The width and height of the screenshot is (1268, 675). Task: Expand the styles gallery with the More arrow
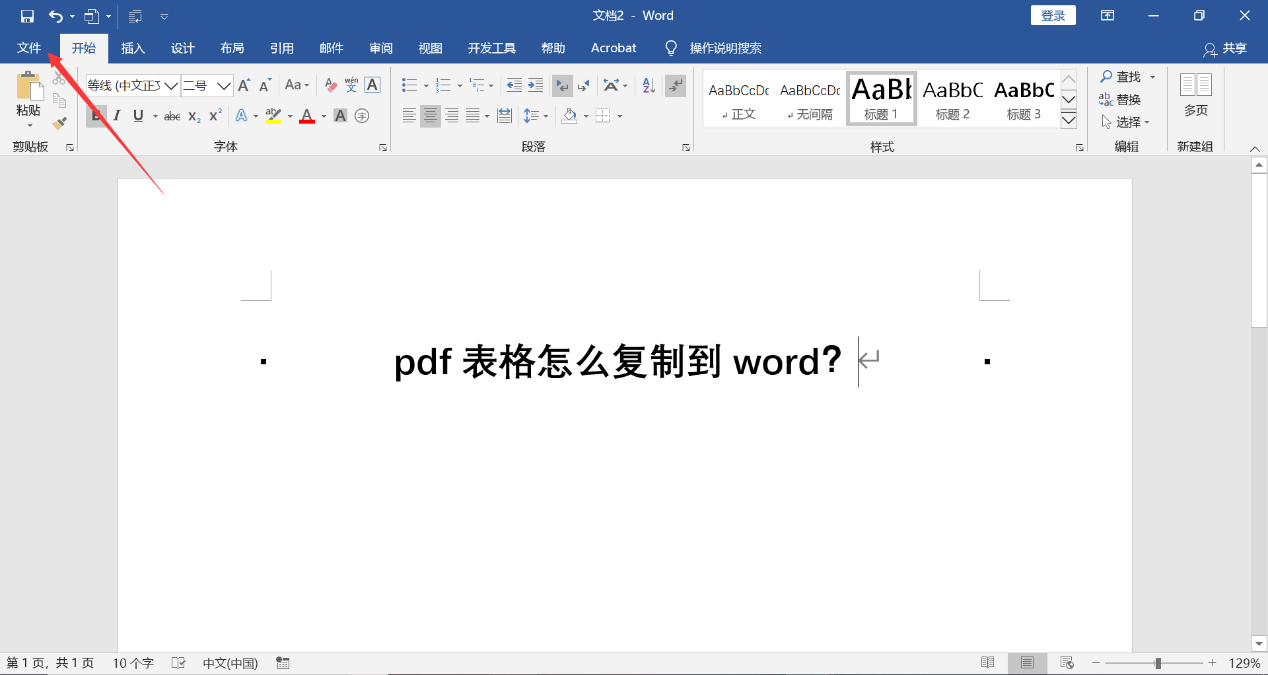point(1068,120)
